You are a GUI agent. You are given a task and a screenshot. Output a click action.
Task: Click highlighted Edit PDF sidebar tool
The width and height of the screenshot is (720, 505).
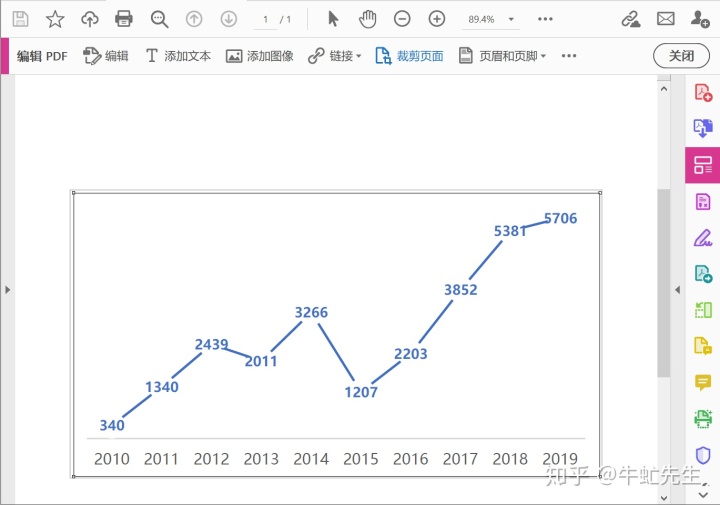[x=703, y=165]
